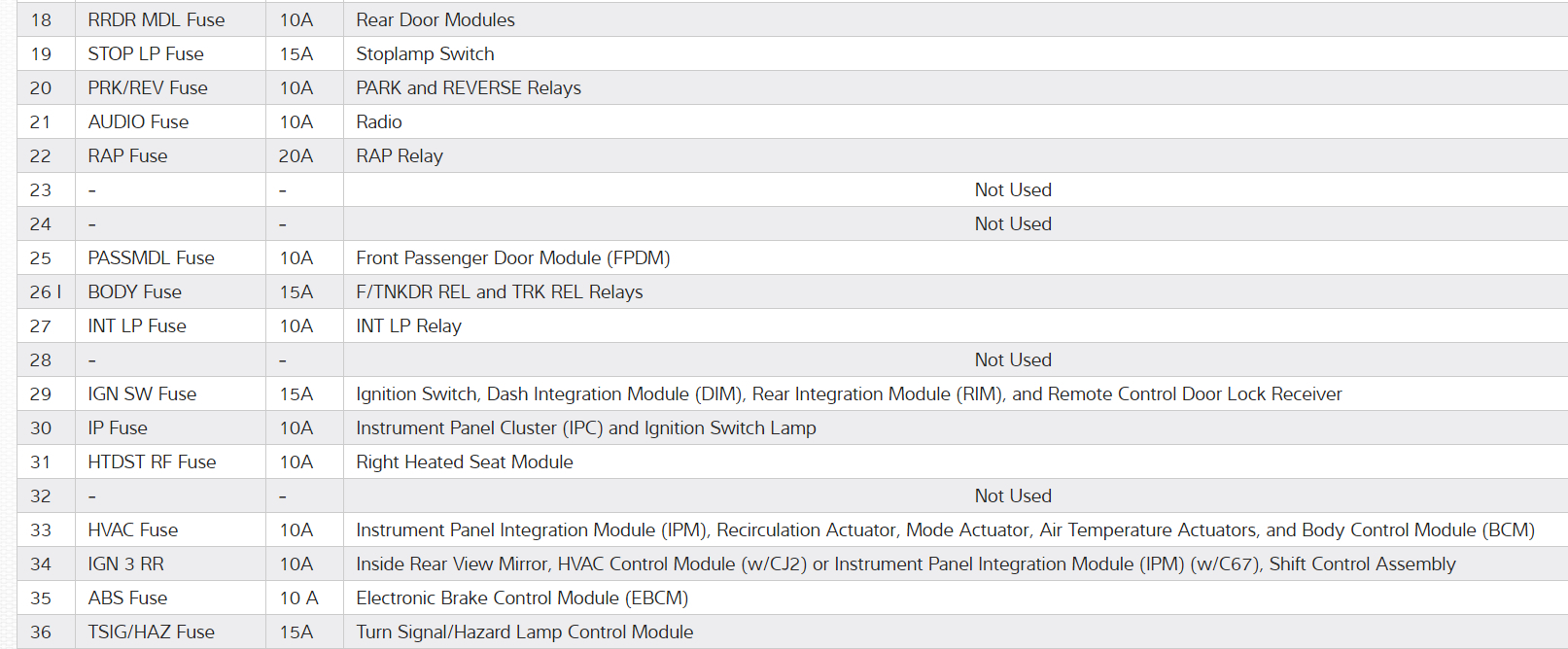Click the TSIG/HAZ Fuse cell
Viewport: 1568px width, 649px height.
coord(151,632)
